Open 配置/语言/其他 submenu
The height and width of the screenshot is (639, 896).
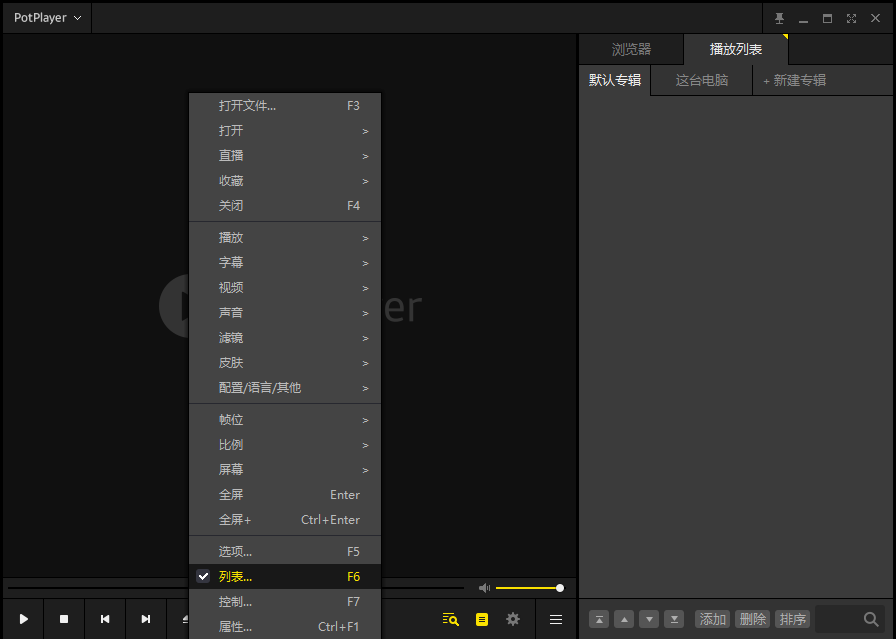tap(285, 388)
